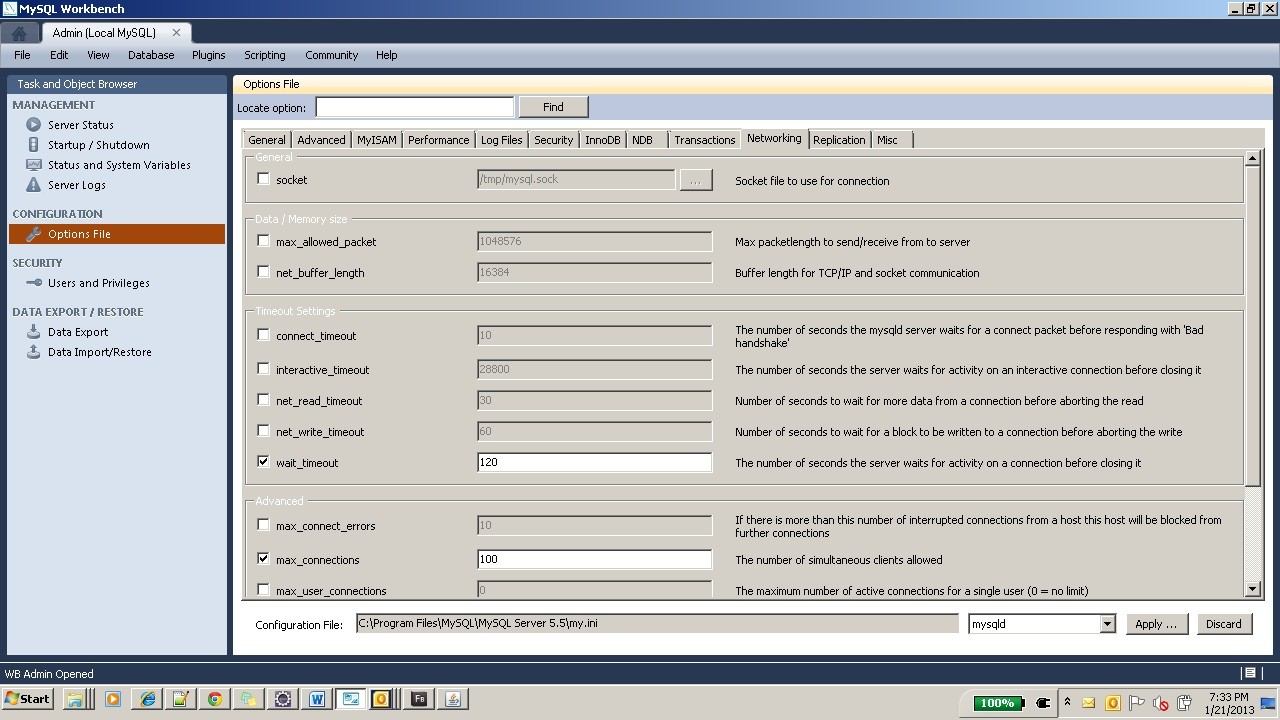Enable the max_allowed_packet checkbox
The height and width of the screenshot is (720, 1280).
point(263,241)
